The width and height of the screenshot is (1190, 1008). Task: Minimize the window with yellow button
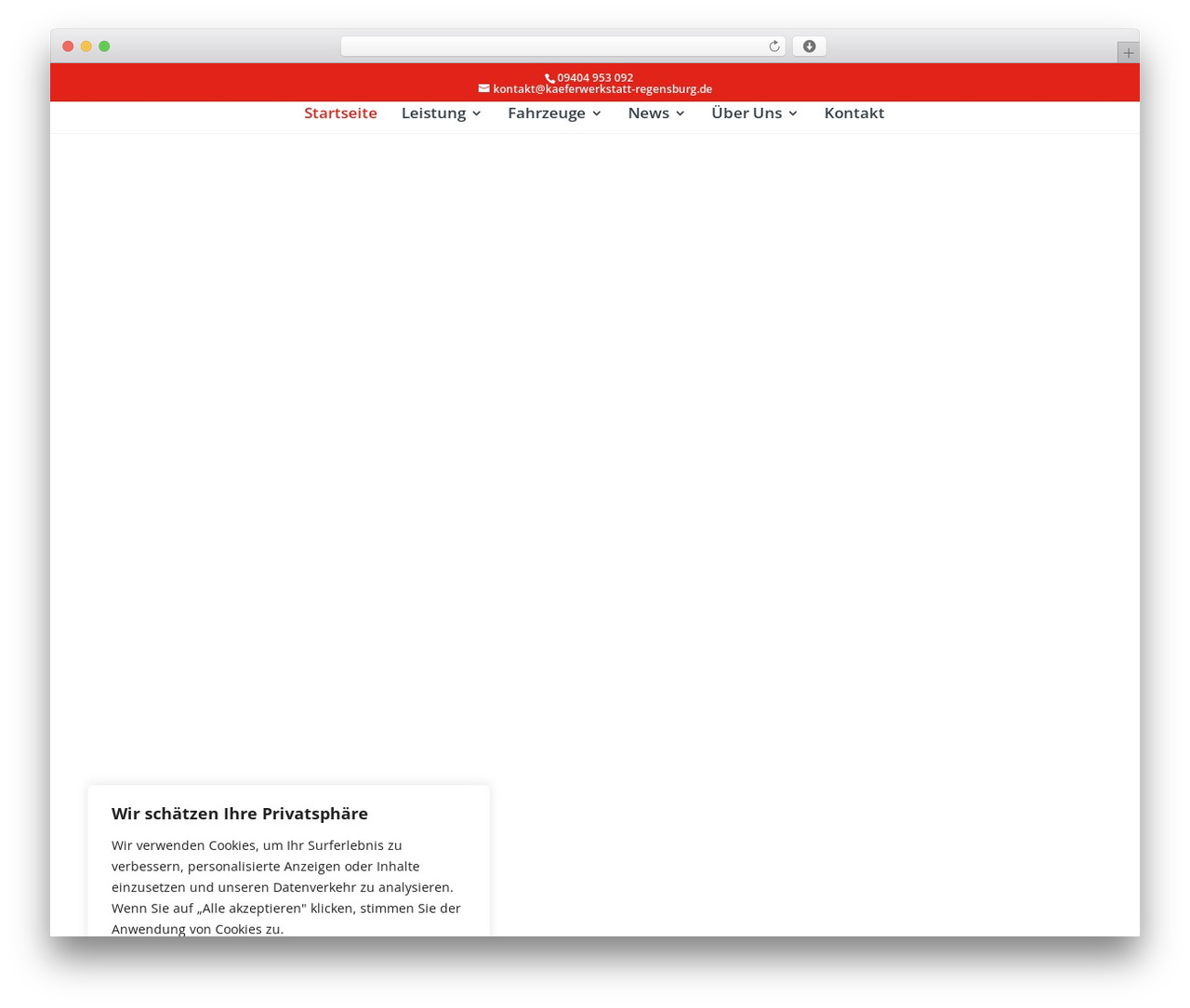pos(86,46)
